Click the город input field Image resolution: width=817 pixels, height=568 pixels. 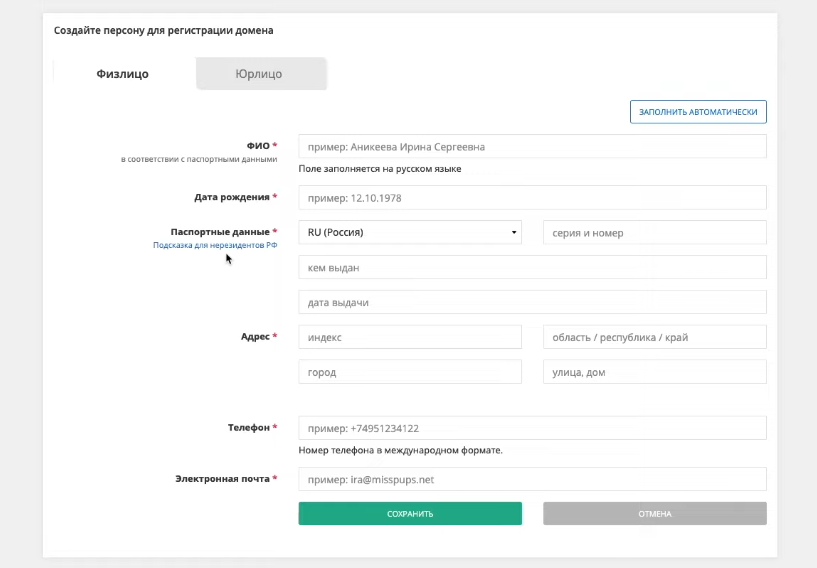click(x=410, y=372)
